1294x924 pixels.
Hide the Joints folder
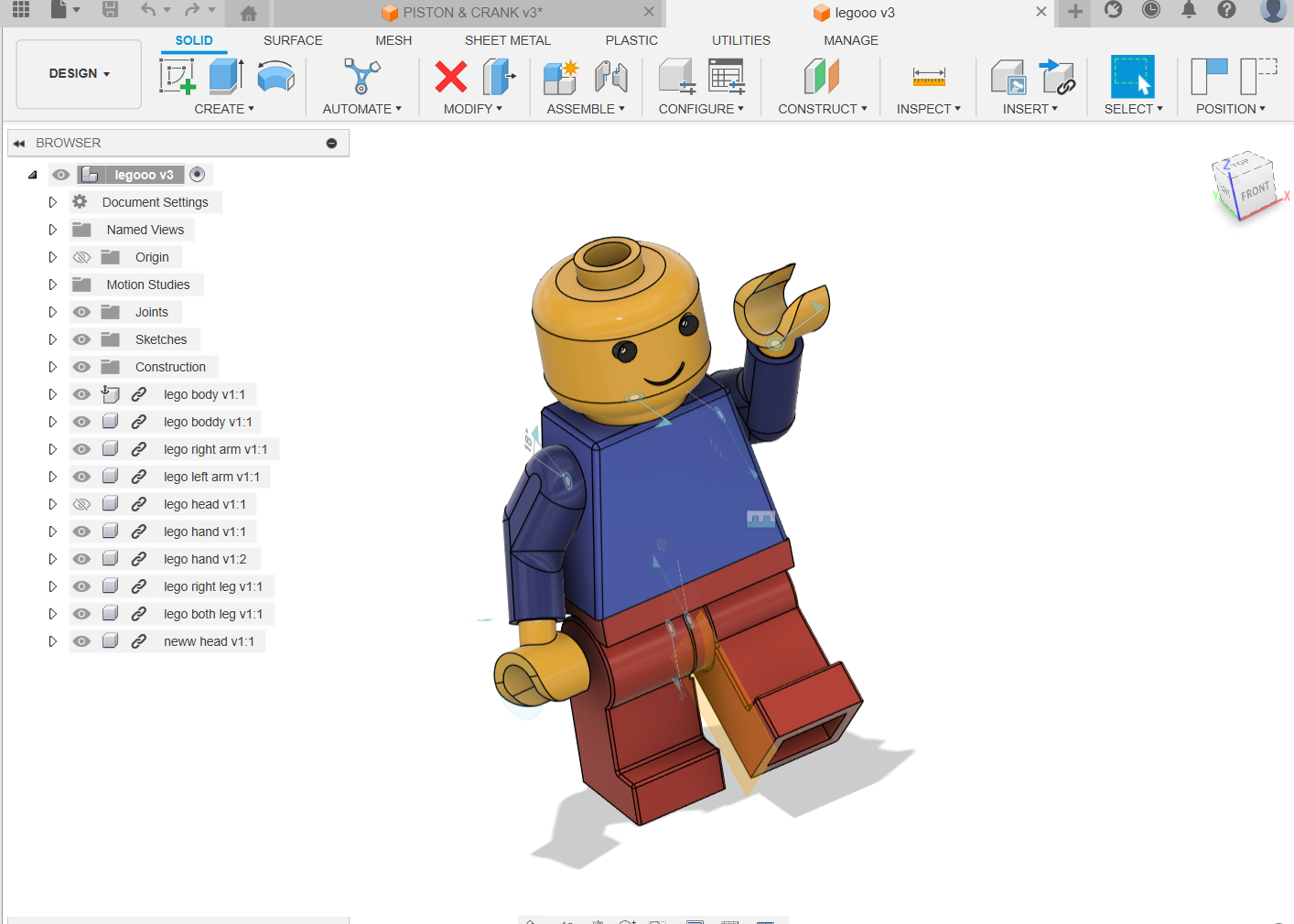tap(81, 312)
